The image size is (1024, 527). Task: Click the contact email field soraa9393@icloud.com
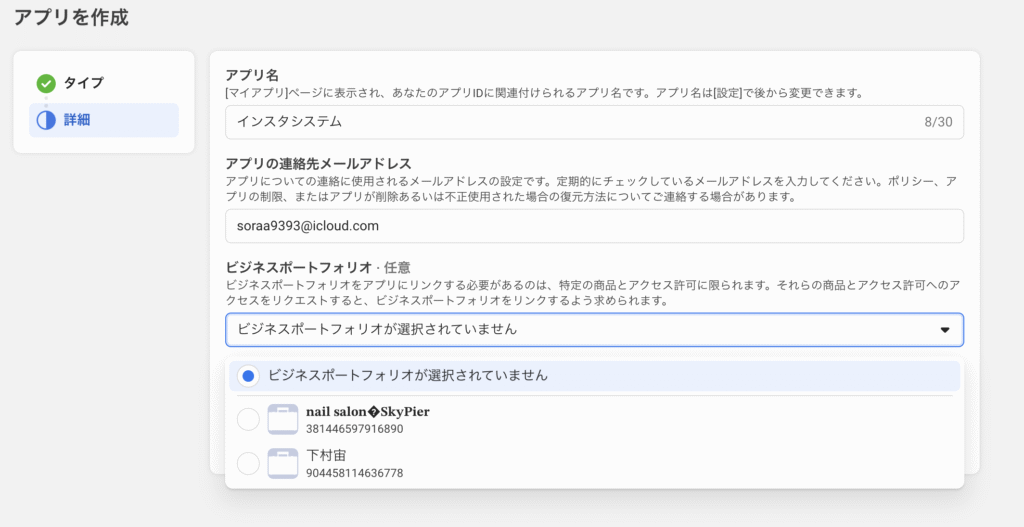[594, 226]
